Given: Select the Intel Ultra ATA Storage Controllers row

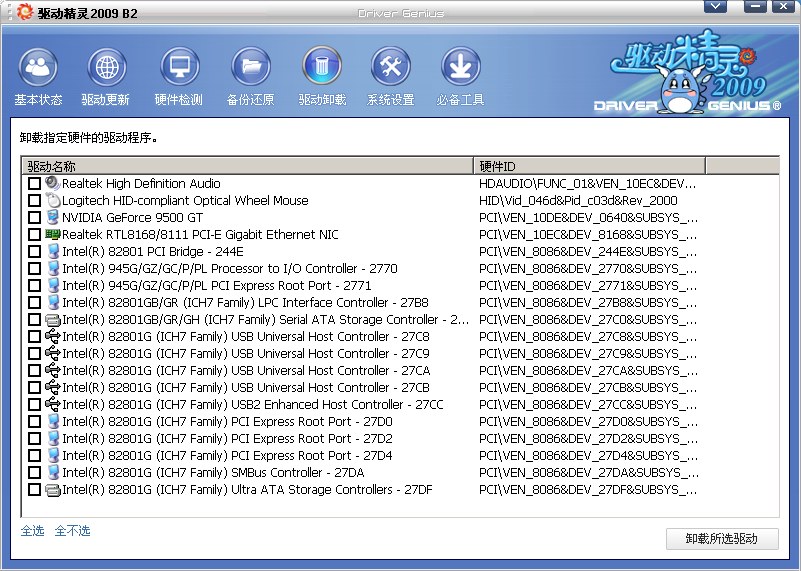Looking at the screenshot, I should coord(247,490).
